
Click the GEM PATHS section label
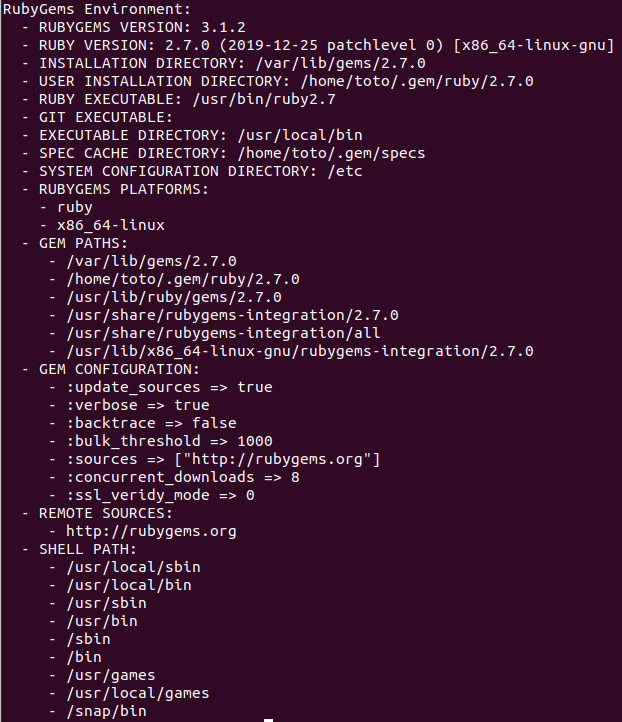point(83,243)
